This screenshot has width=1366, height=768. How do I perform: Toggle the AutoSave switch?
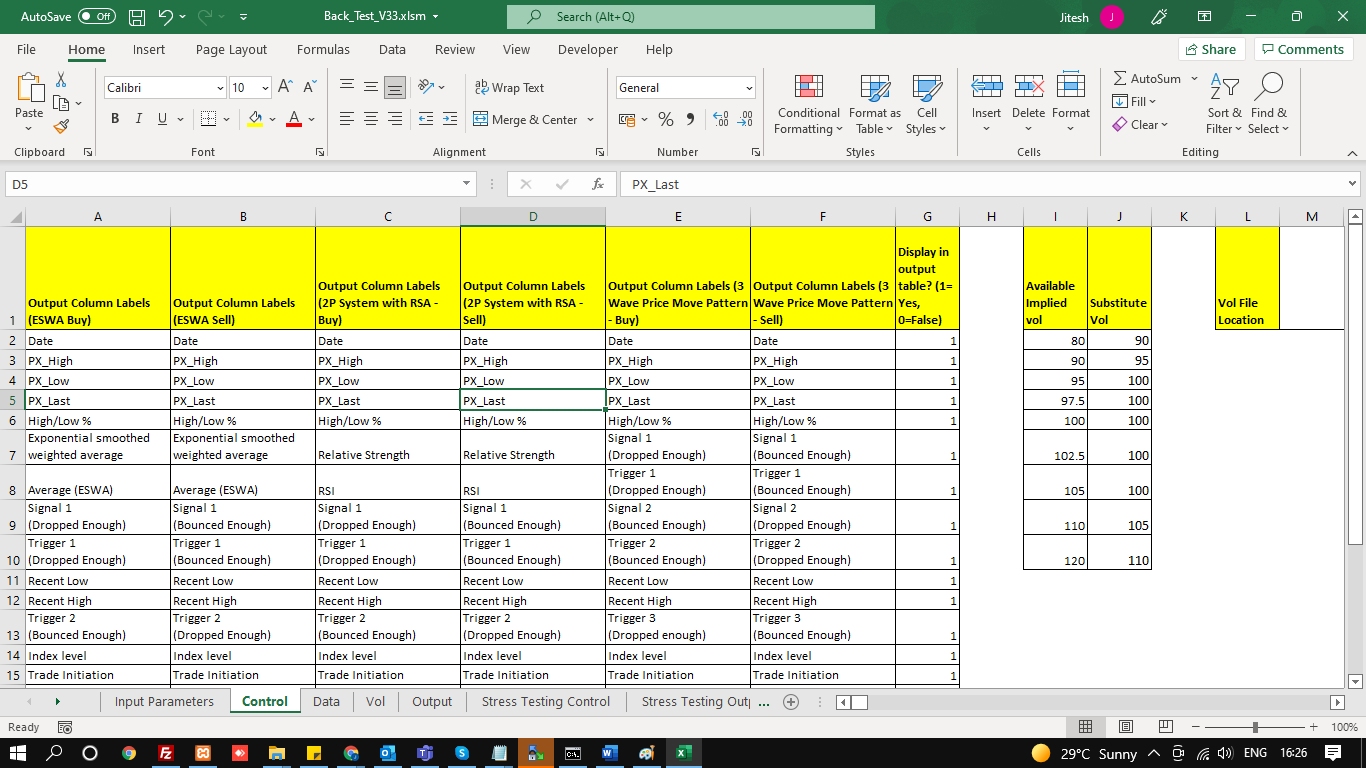pos(96,17)
